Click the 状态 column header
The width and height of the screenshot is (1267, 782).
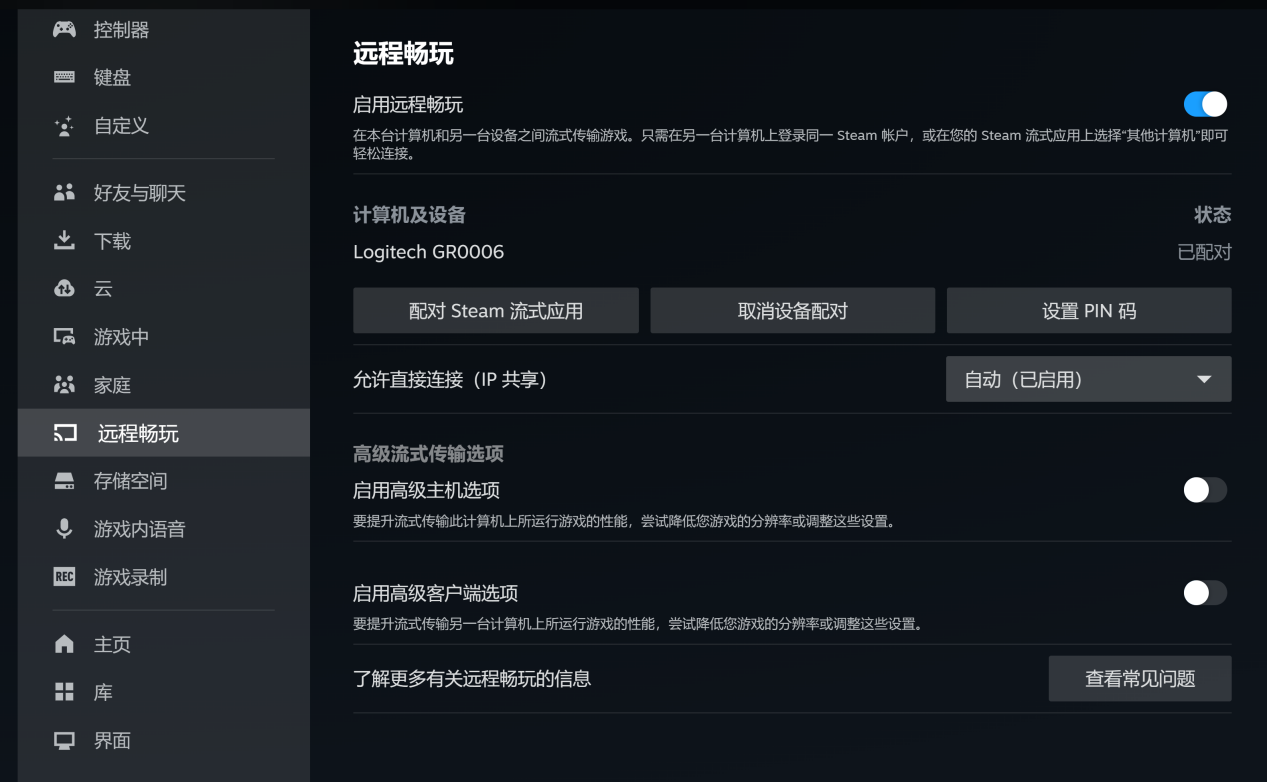point(1212,215)
